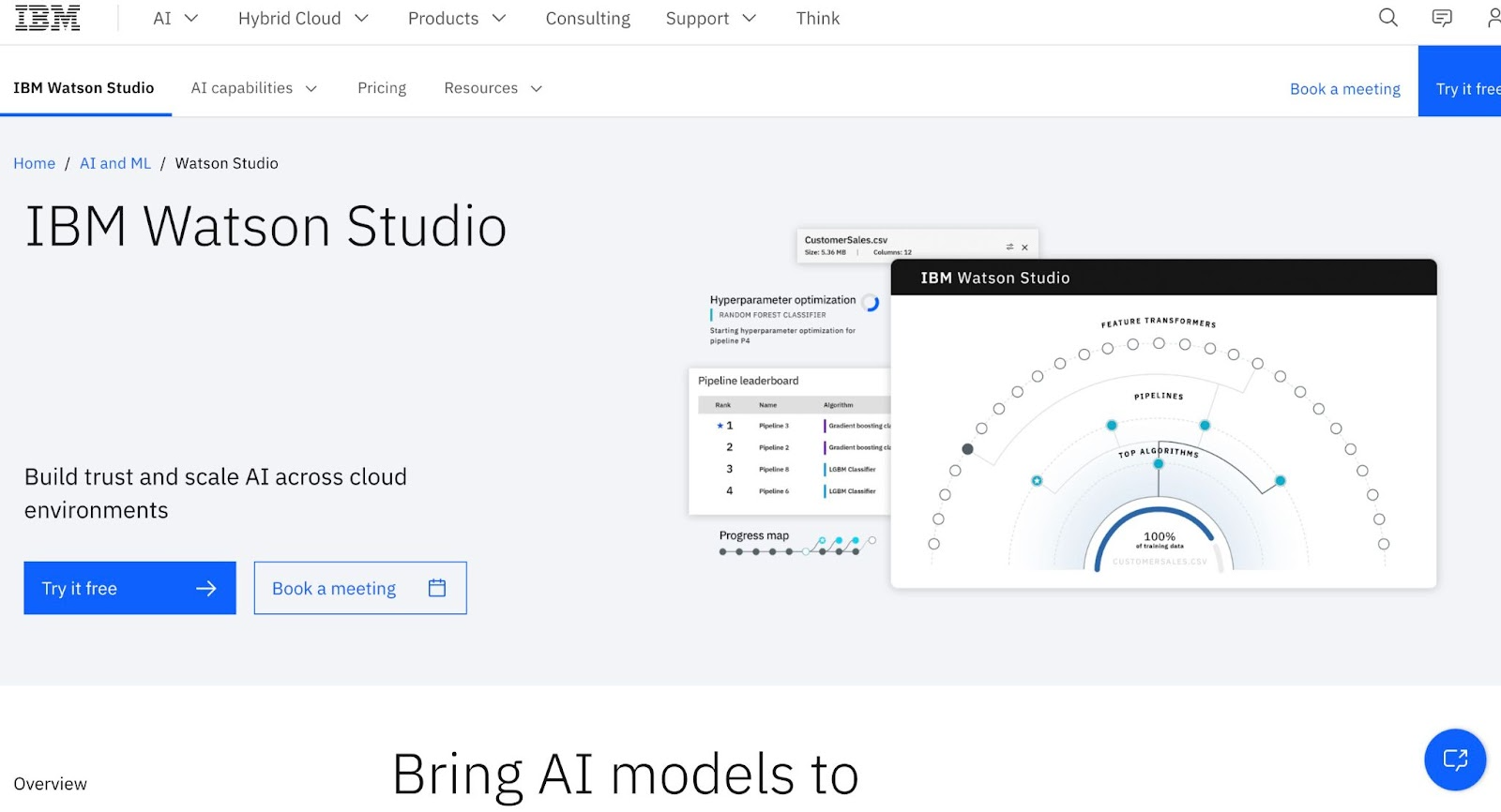The image size is (1501, 812).
Task: Open Think in top navigation
Action: click(x=818, y=18)
